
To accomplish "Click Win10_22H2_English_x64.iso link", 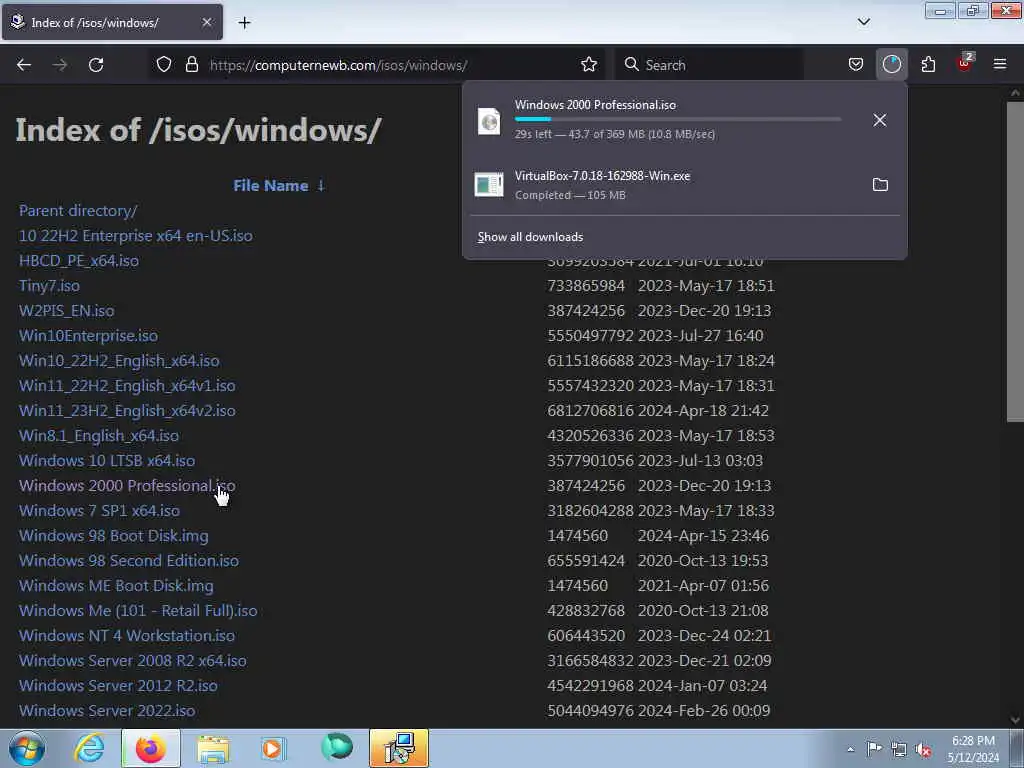I will tap(119, 360).
